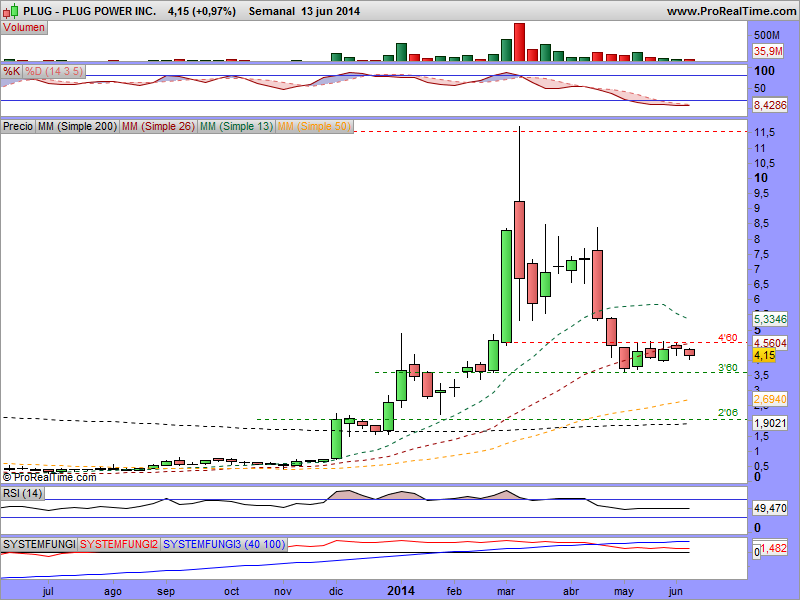
Task: Click the 2014 year marker on the time axis
Action: 401,591
